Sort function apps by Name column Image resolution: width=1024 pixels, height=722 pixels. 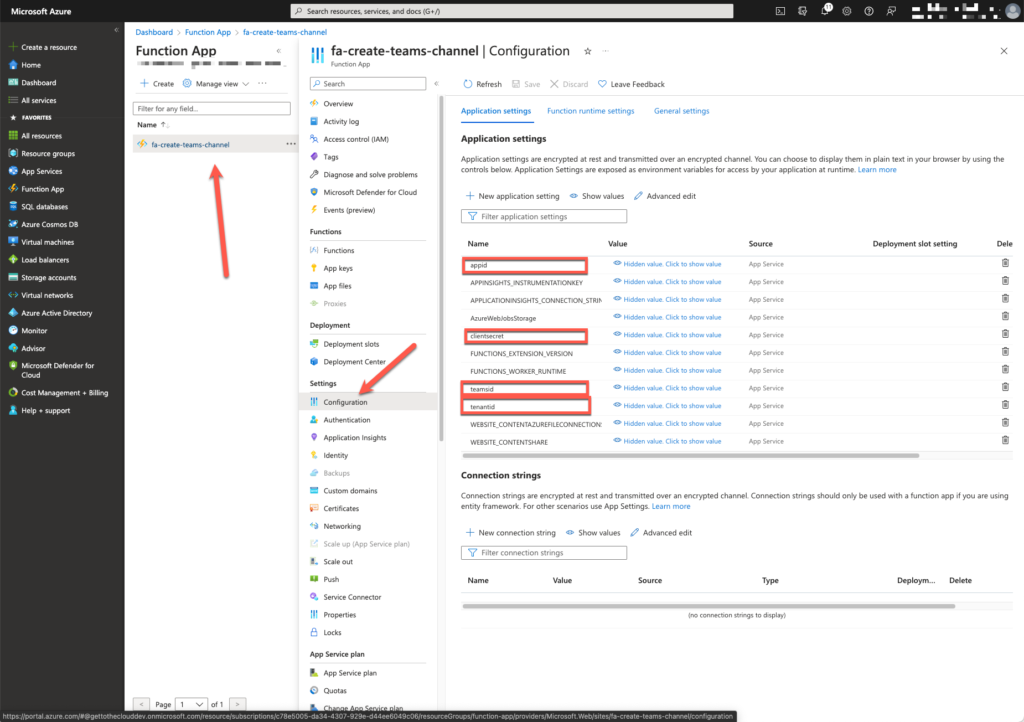153,125
